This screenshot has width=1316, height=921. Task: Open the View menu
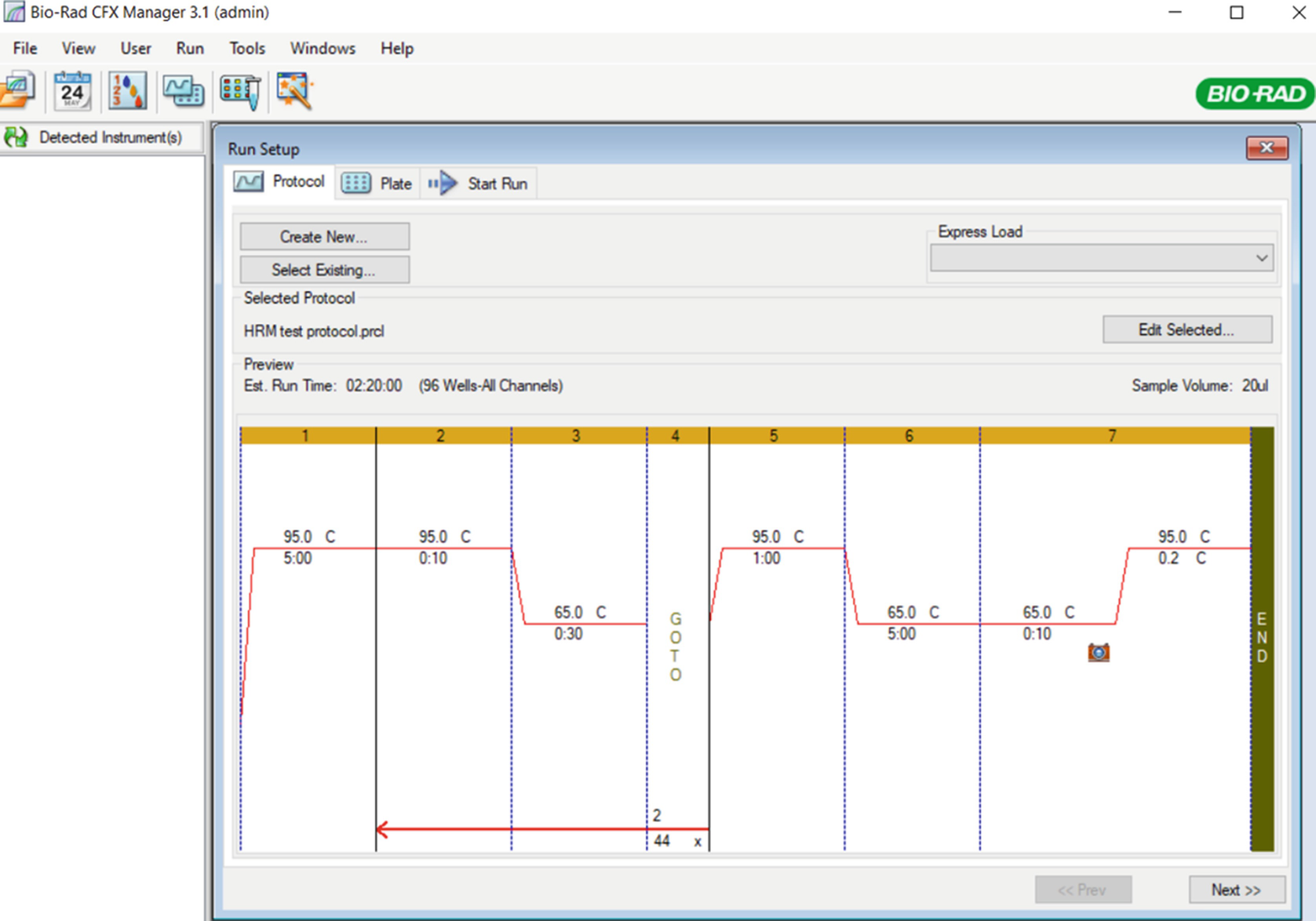point(78,49)
